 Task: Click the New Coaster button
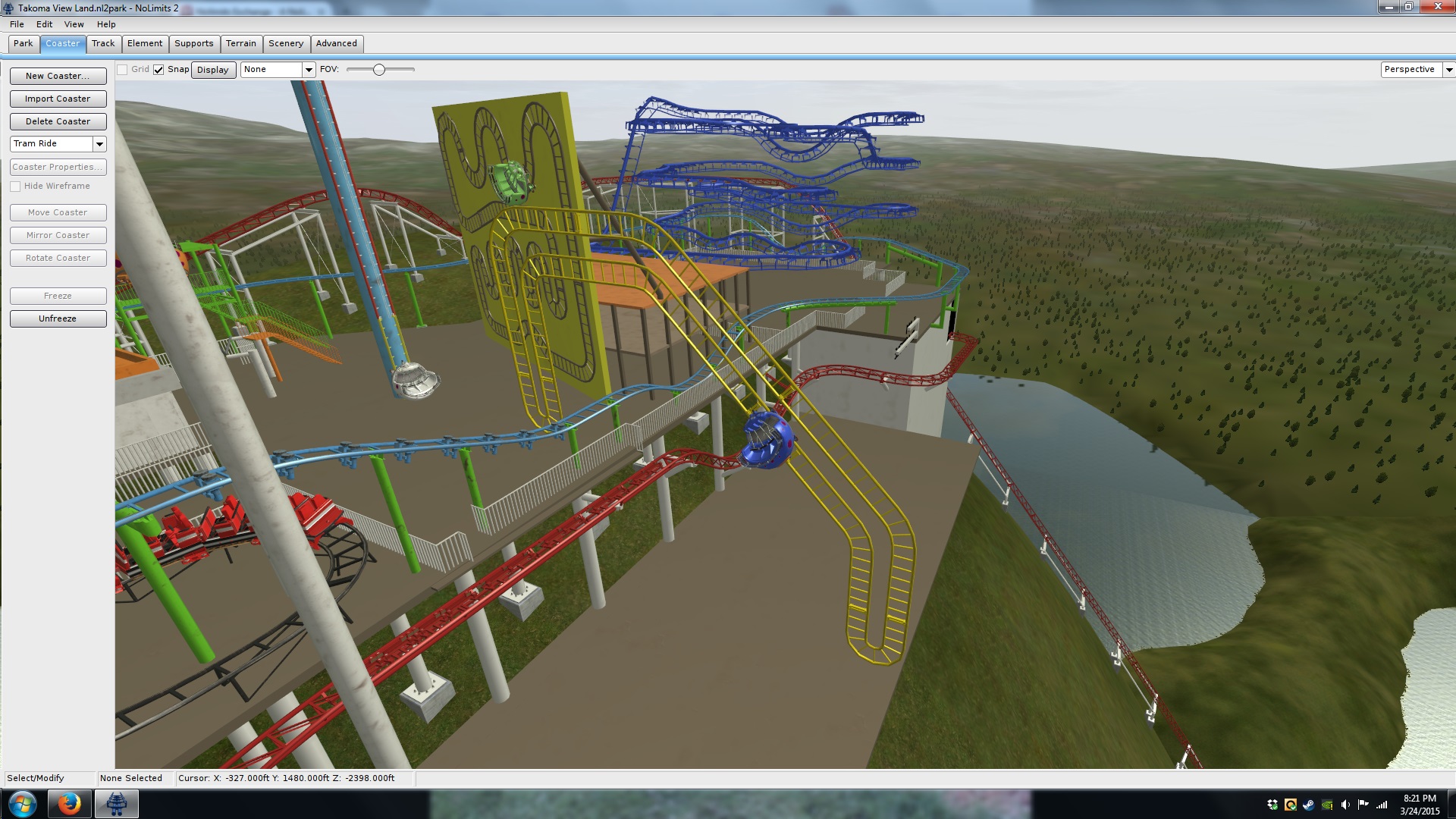(x=58, y=76)
